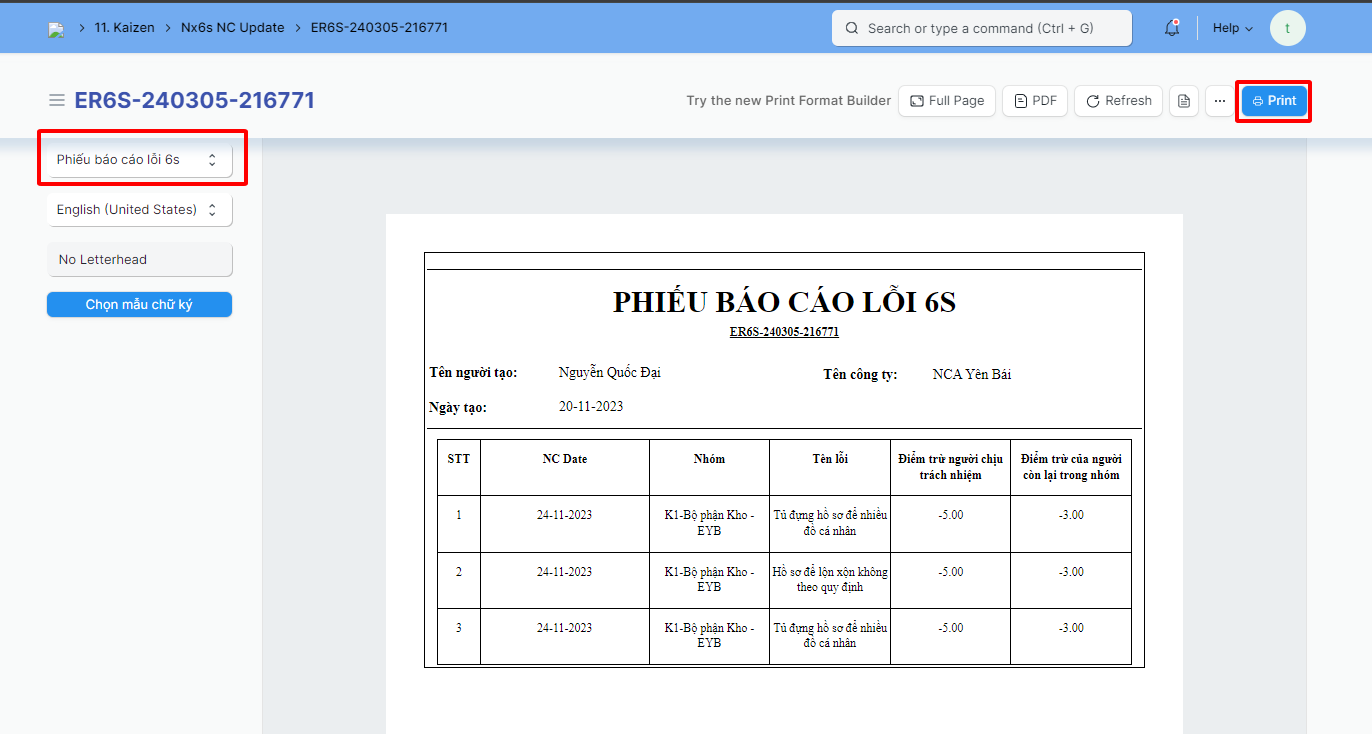Image resolution: width=1372 pixels, height=734 pixels.
Task: Click the document icon button beside Refresh
Action: pyautogui.click(x=1184, y=101)
